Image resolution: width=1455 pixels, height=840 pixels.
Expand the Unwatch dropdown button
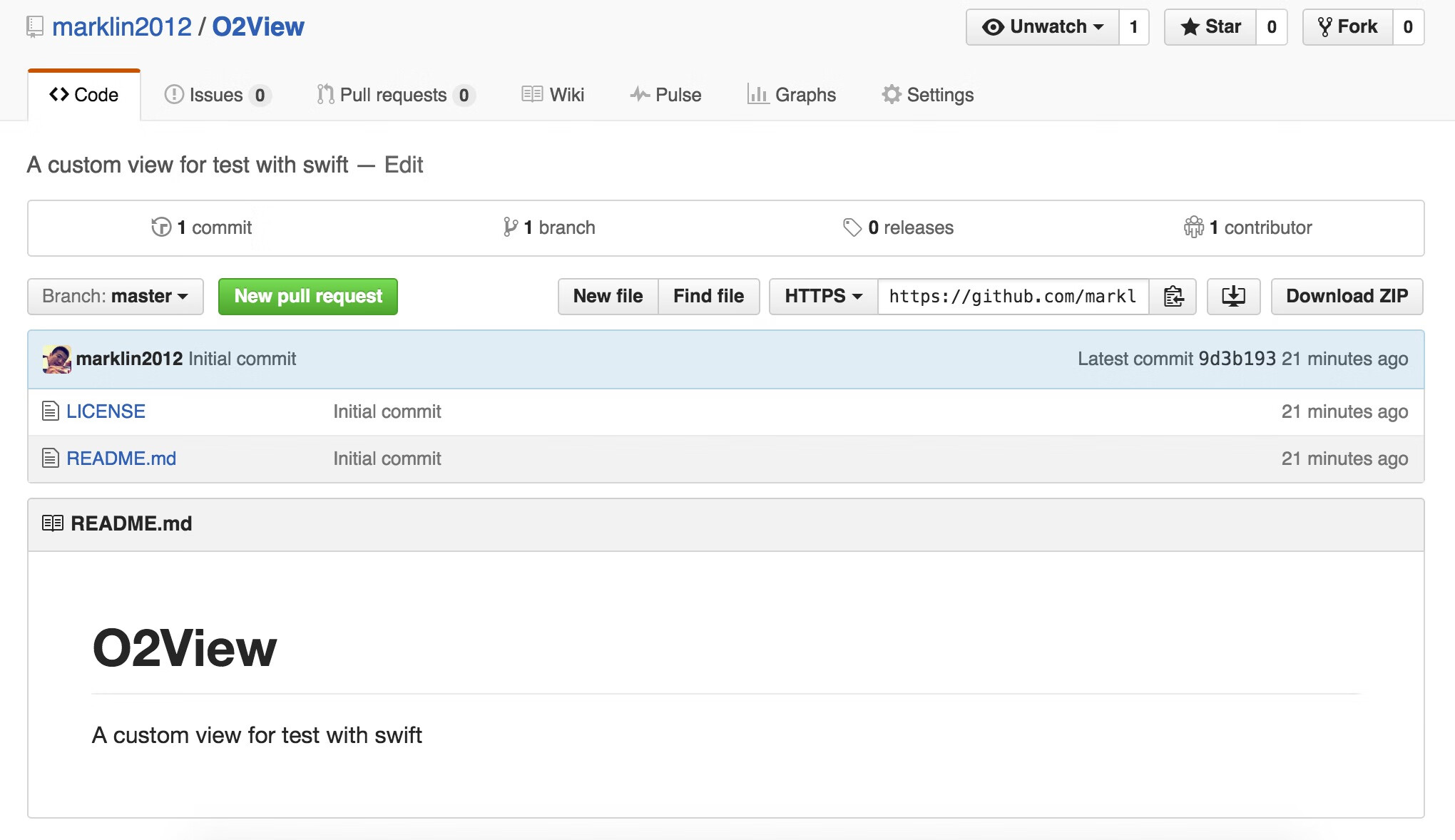coord(1043,27)
